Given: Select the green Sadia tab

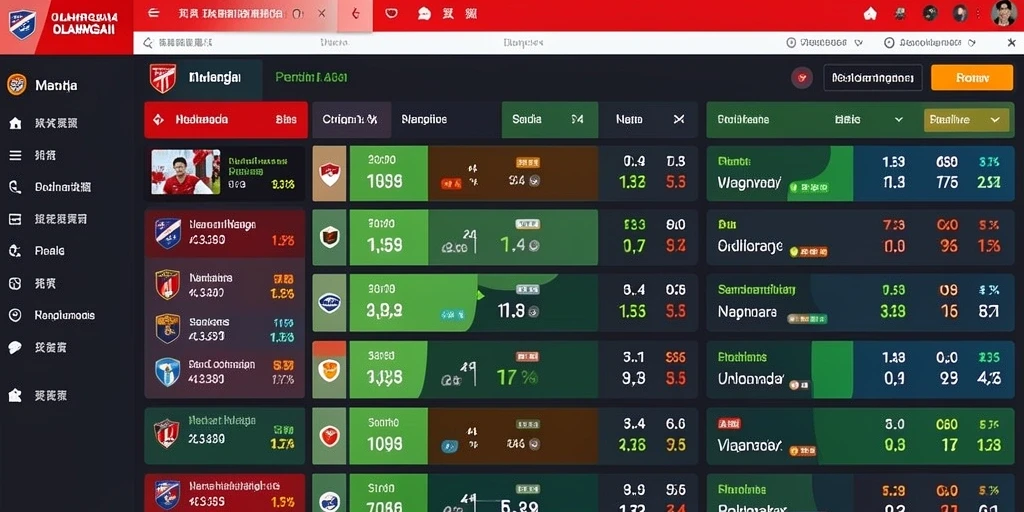Looking at the screenshot, I should [549, 120].
